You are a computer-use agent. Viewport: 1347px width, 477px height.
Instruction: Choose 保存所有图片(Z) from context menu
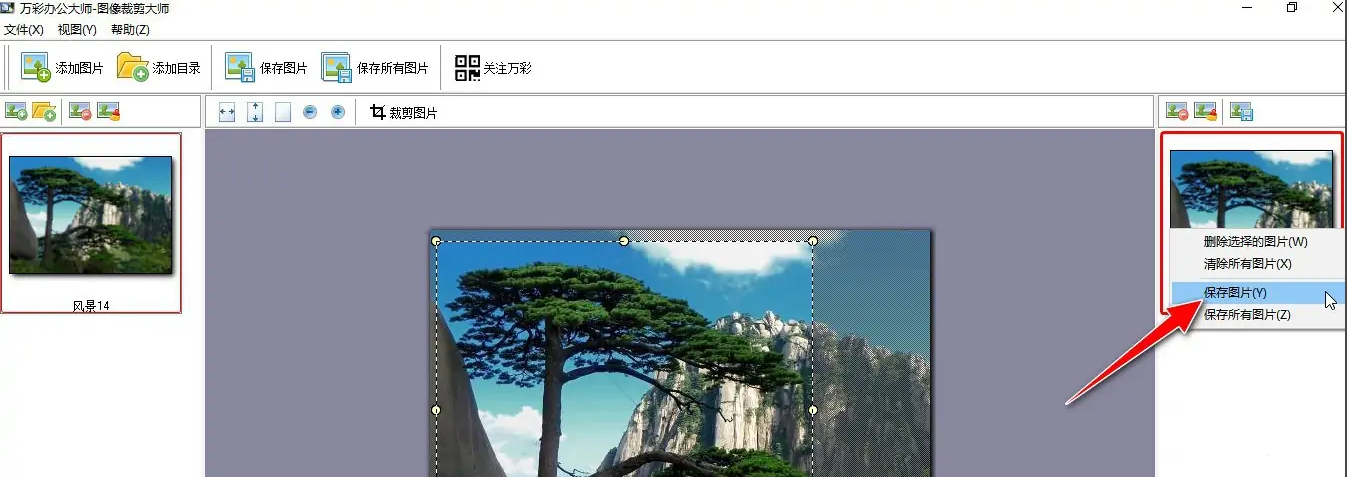[x=1258, y=315]
